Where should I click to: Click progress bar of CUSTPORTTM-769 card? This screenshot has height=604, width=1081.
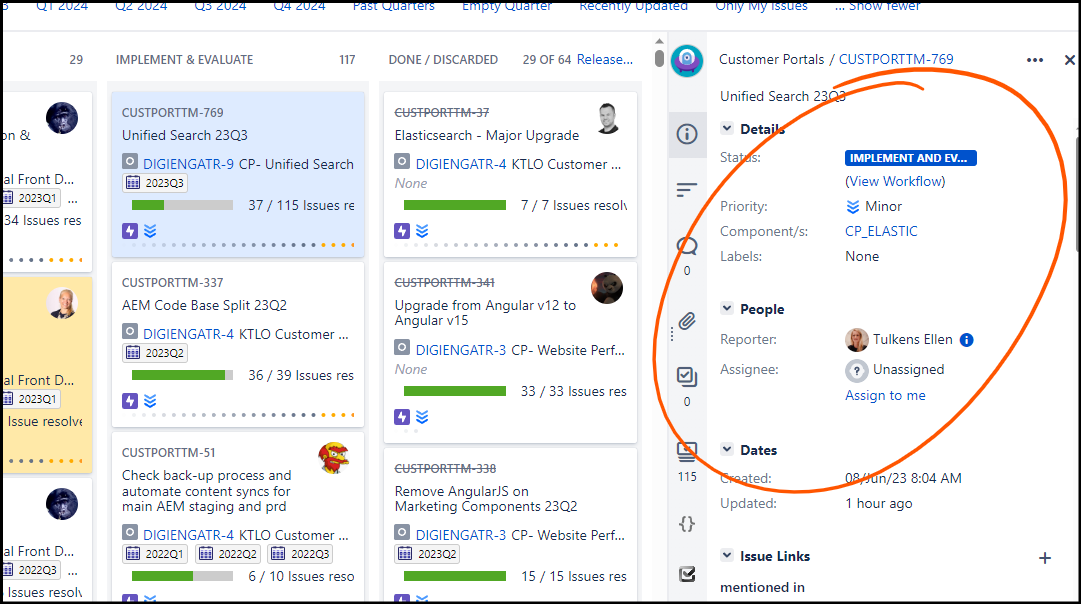coord(182,205)
